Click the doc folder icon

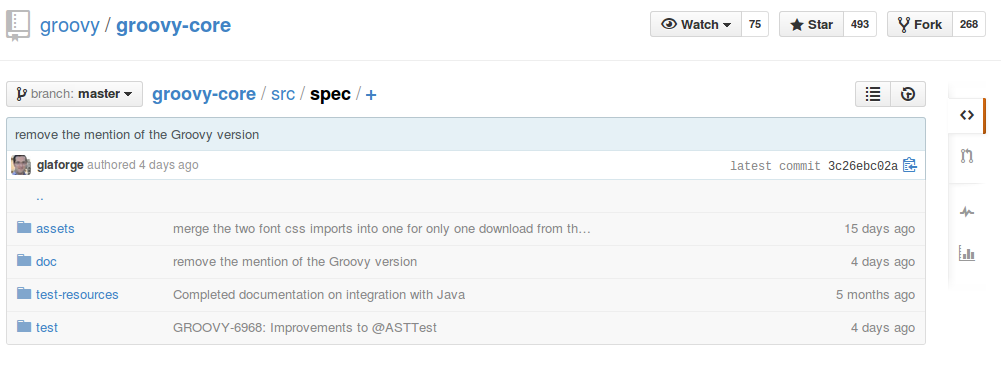tap(24, 260)
